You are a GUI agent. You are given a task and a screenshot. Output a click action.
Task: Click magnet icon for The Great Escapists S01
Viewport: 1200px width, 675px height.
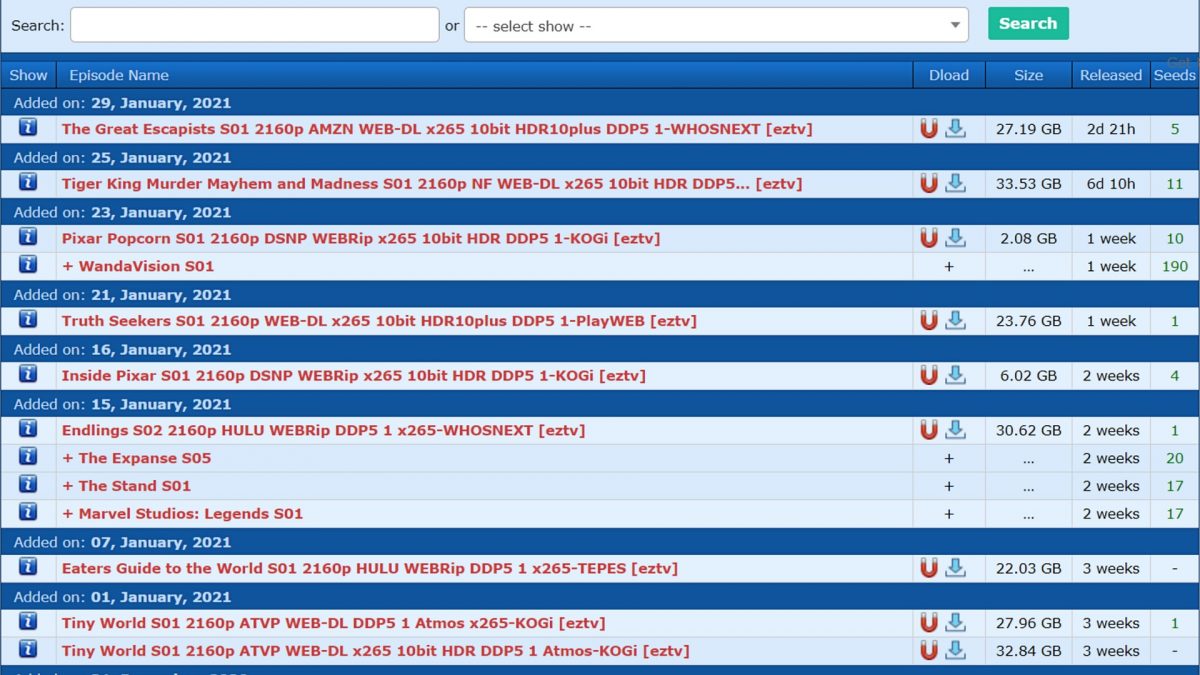(x=929, y=129)
